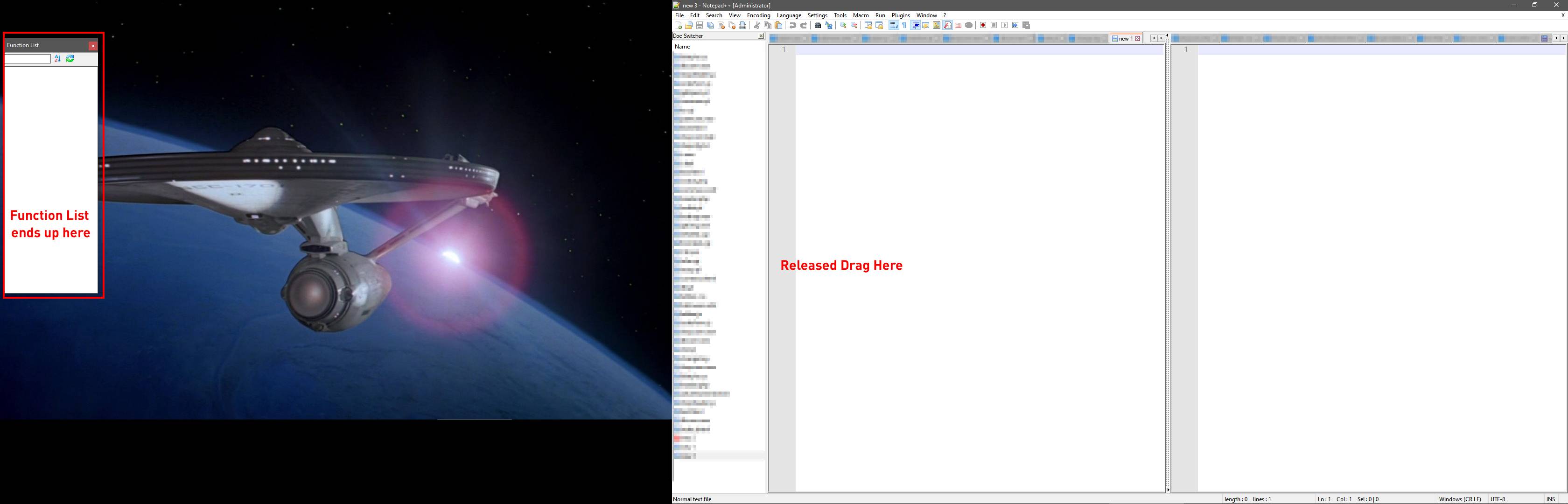
Task: Click the Copy toolbar icon
Action: point(768,26)
